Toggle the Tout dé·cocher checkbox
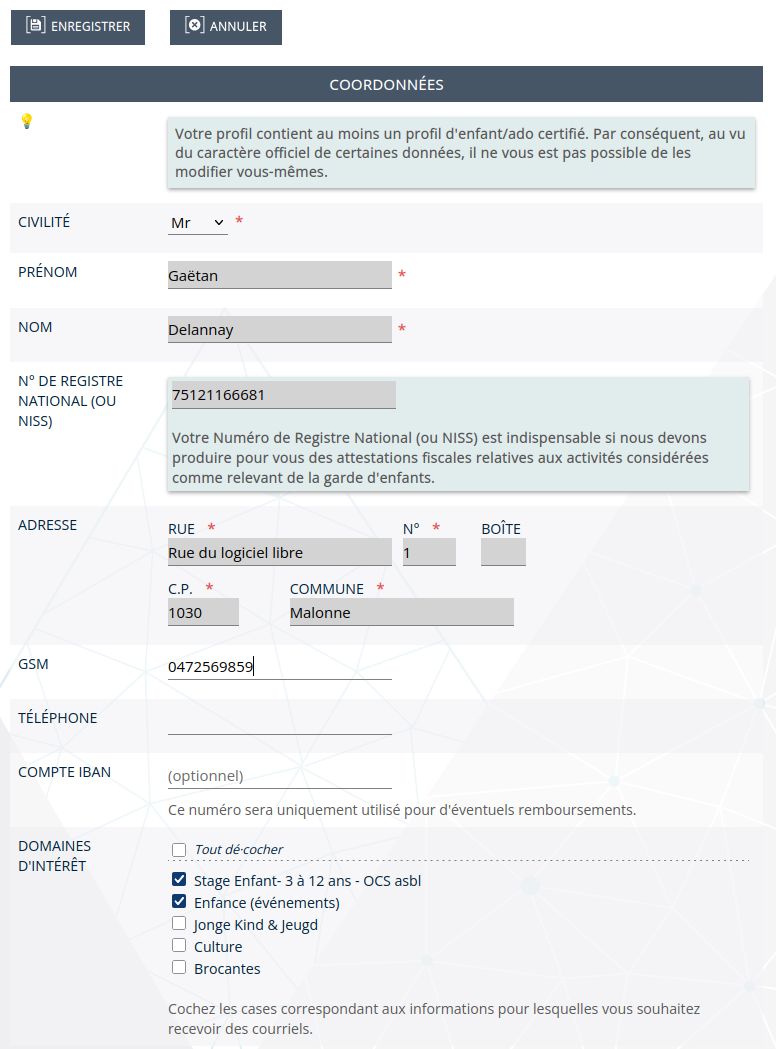The image size is (776, 1049). click(x=179, y=850)
